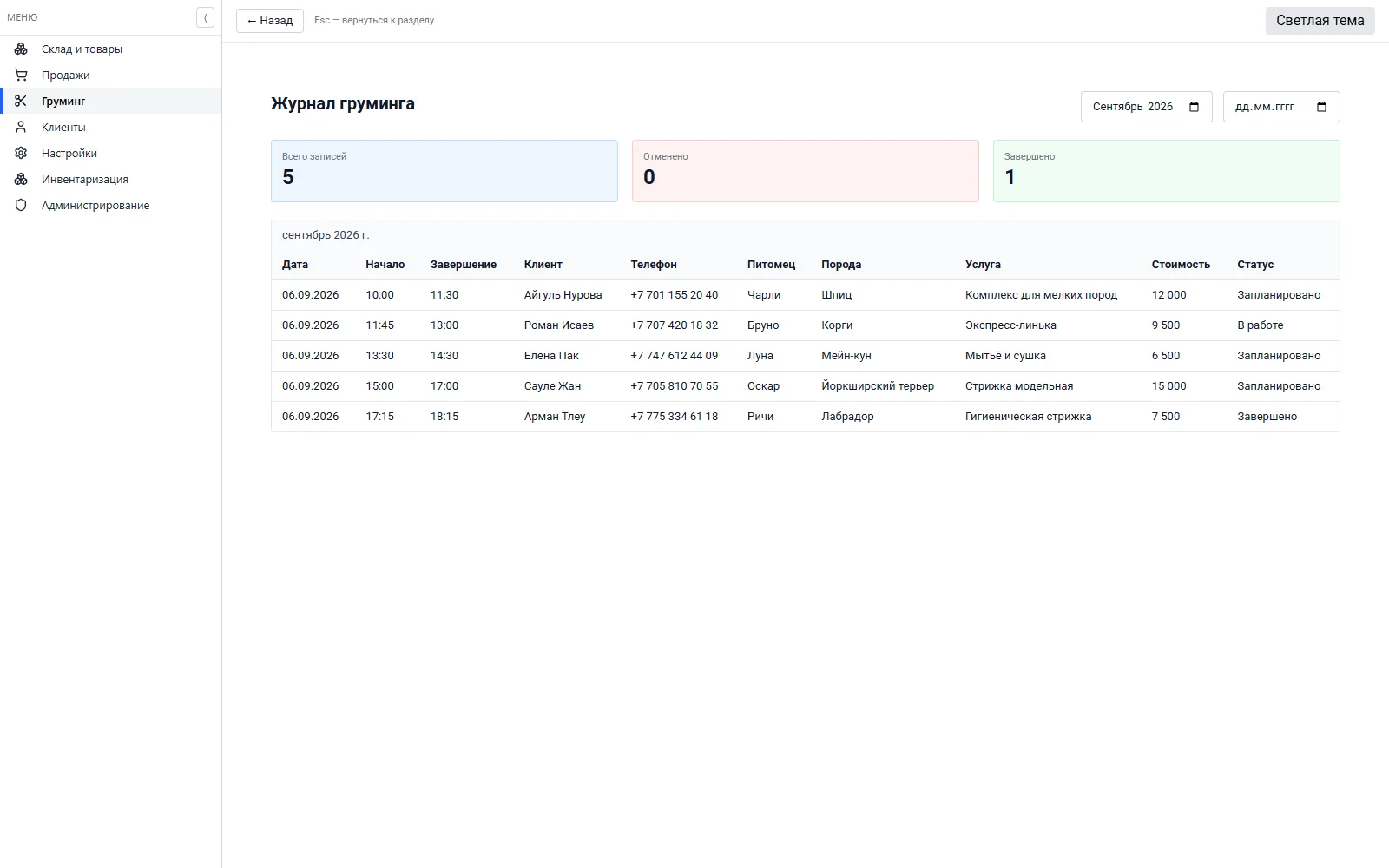Screen dimensions: 1389x868
Task: Open Инвентаризация menu item
Action: point(110,179)
